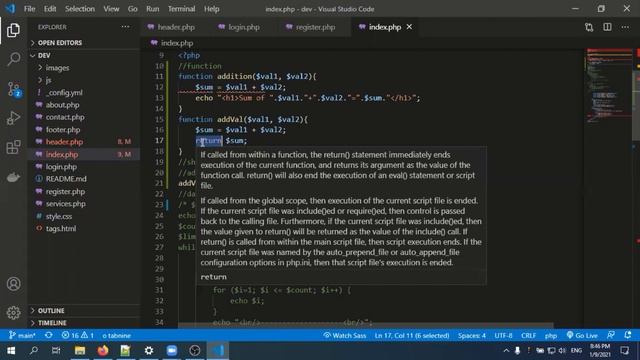Switch to register.php tab
Viewport: 640px width, 360px height.
coord(315,27)
